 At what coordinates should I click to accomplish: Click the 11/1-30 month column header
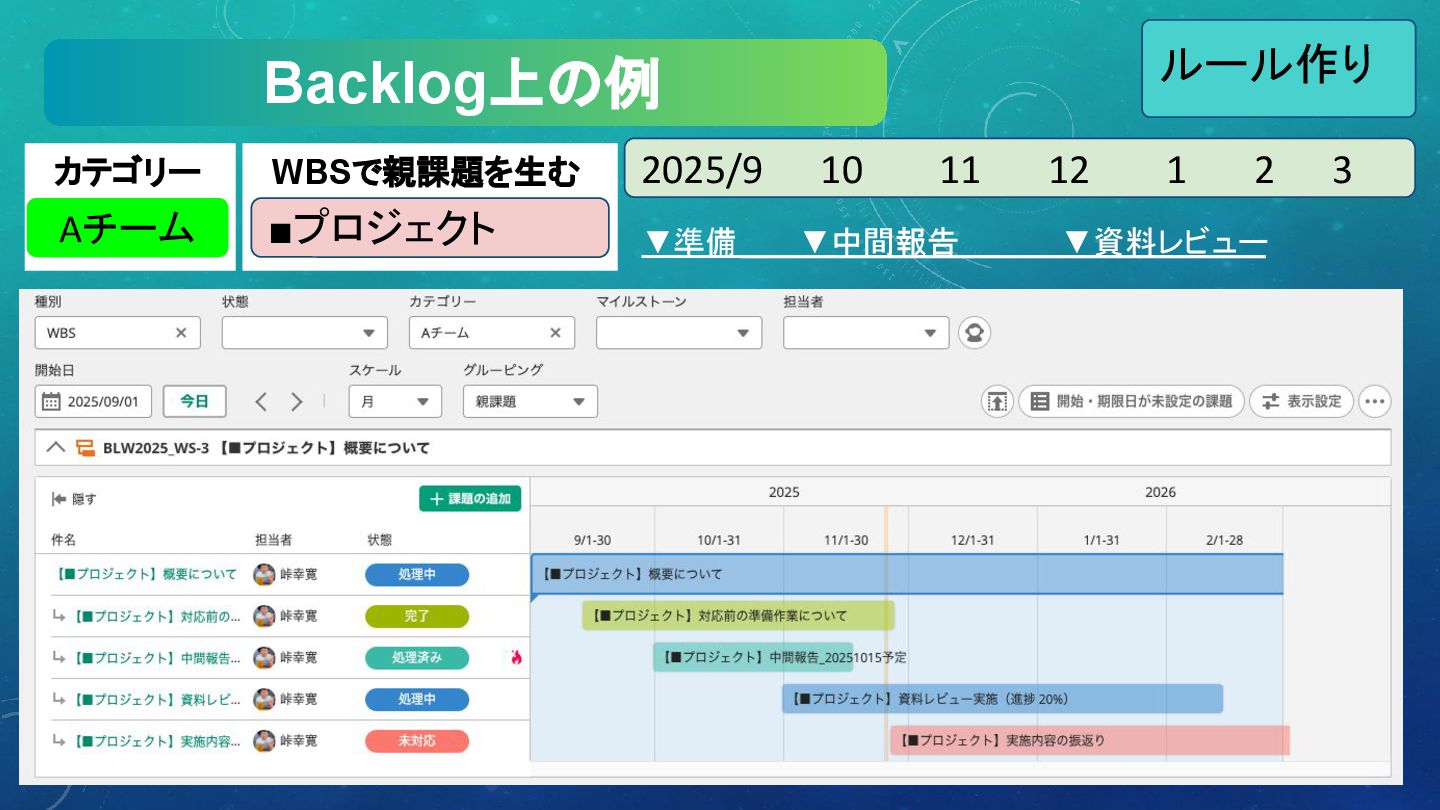tap(846, 540)
